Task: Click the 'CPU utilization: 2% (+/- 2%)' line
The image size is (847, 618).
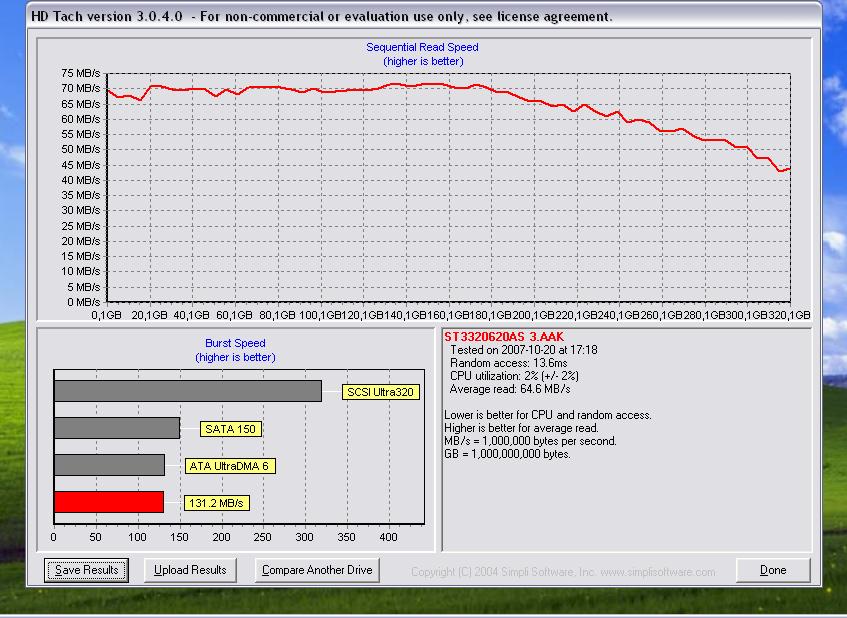Action: pyautogui.click(x=514, y=376)
